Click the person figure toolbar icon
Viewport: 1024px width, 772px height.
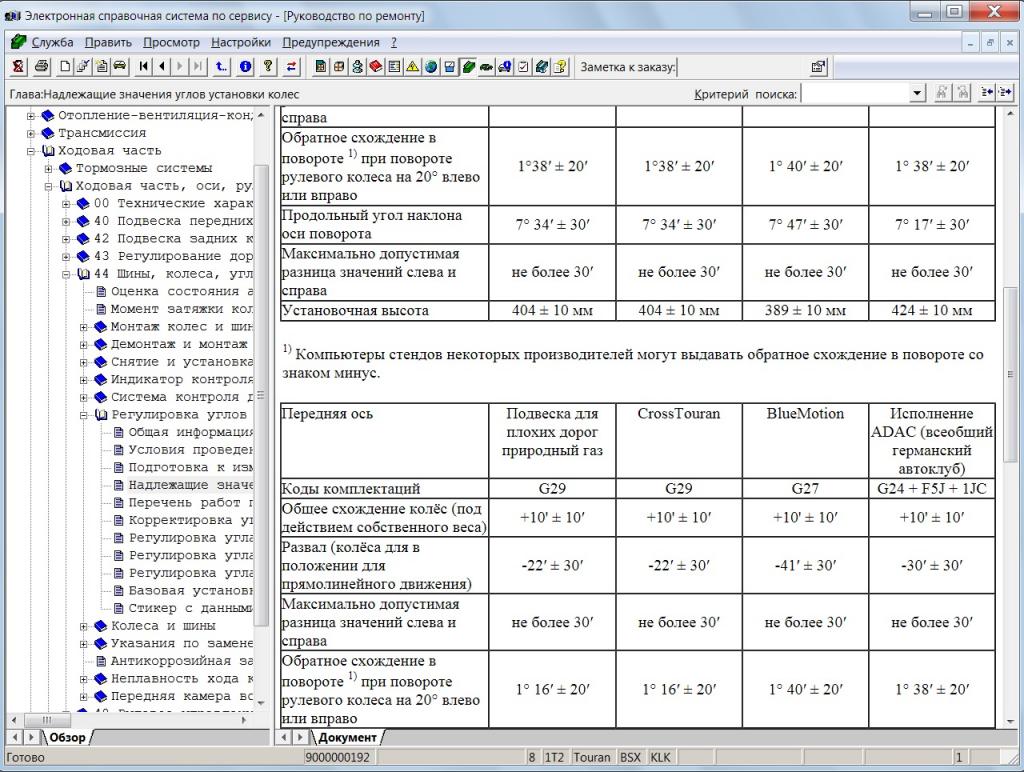click(x=357, y=66)
